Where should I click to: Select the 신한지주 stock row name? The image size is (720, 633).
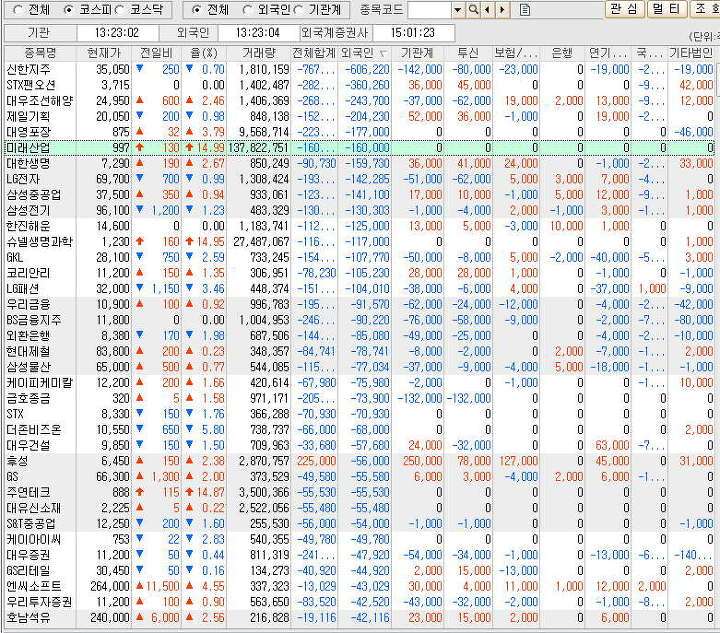coord(28,70)
